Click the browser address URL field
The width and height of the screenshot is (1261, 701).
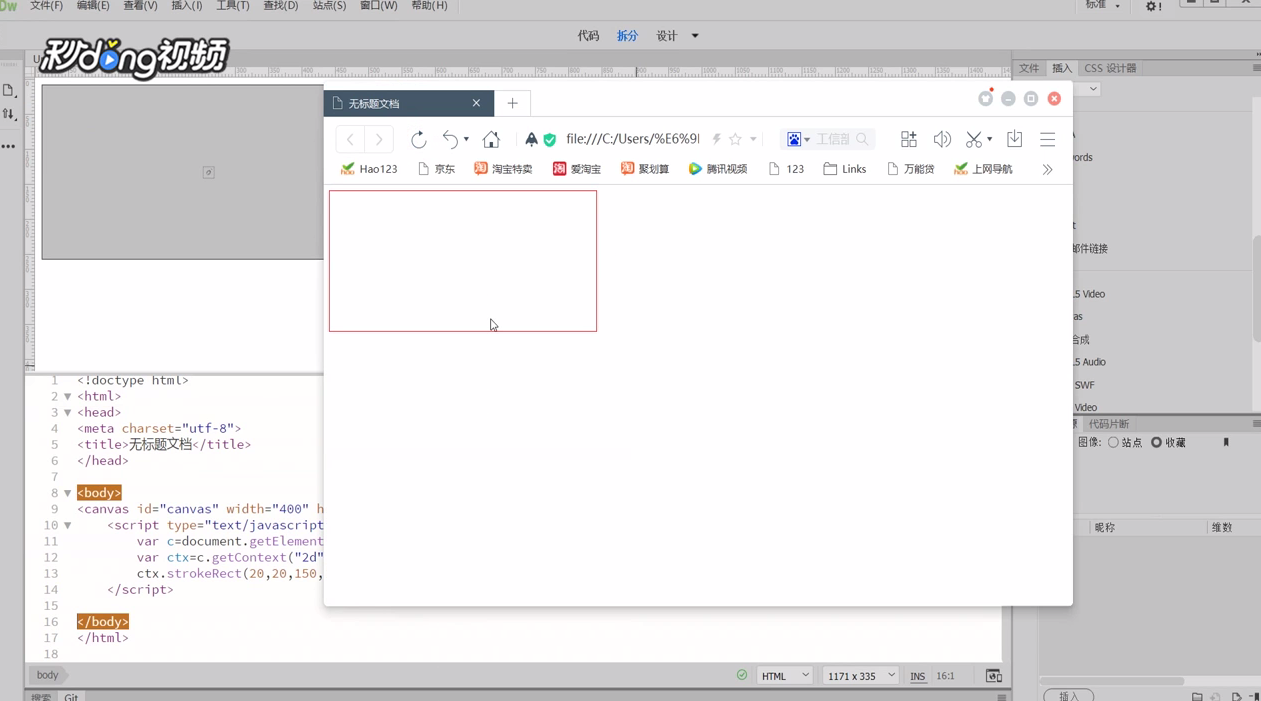(633, 139)
